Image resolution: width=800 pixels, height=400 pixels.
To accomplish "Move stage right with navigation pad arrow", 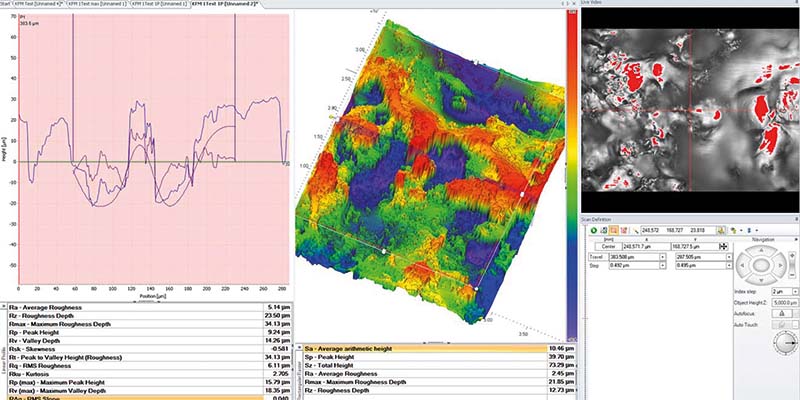I will [x=781, y=265].
